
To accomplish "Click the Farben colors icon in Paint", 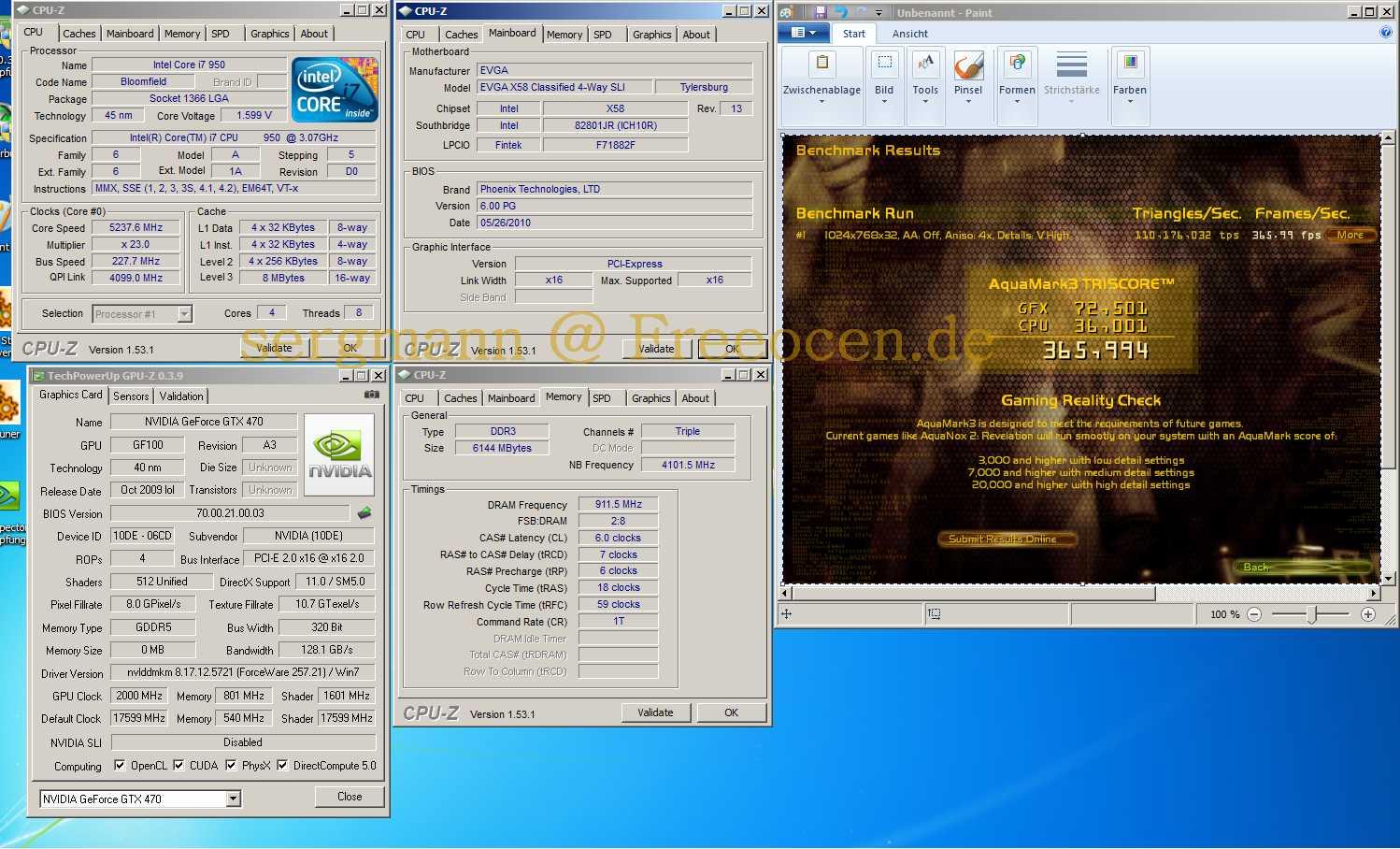I will click(1130, 64).
